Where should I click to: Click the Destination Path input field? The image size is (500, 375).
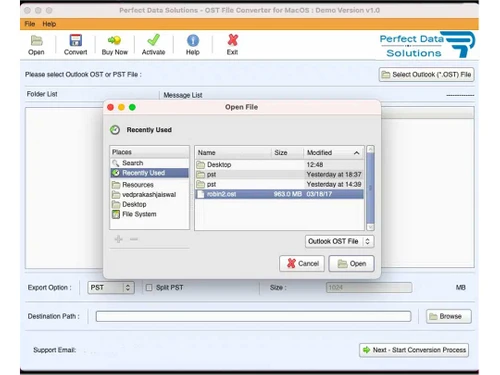tap(253, 316)
